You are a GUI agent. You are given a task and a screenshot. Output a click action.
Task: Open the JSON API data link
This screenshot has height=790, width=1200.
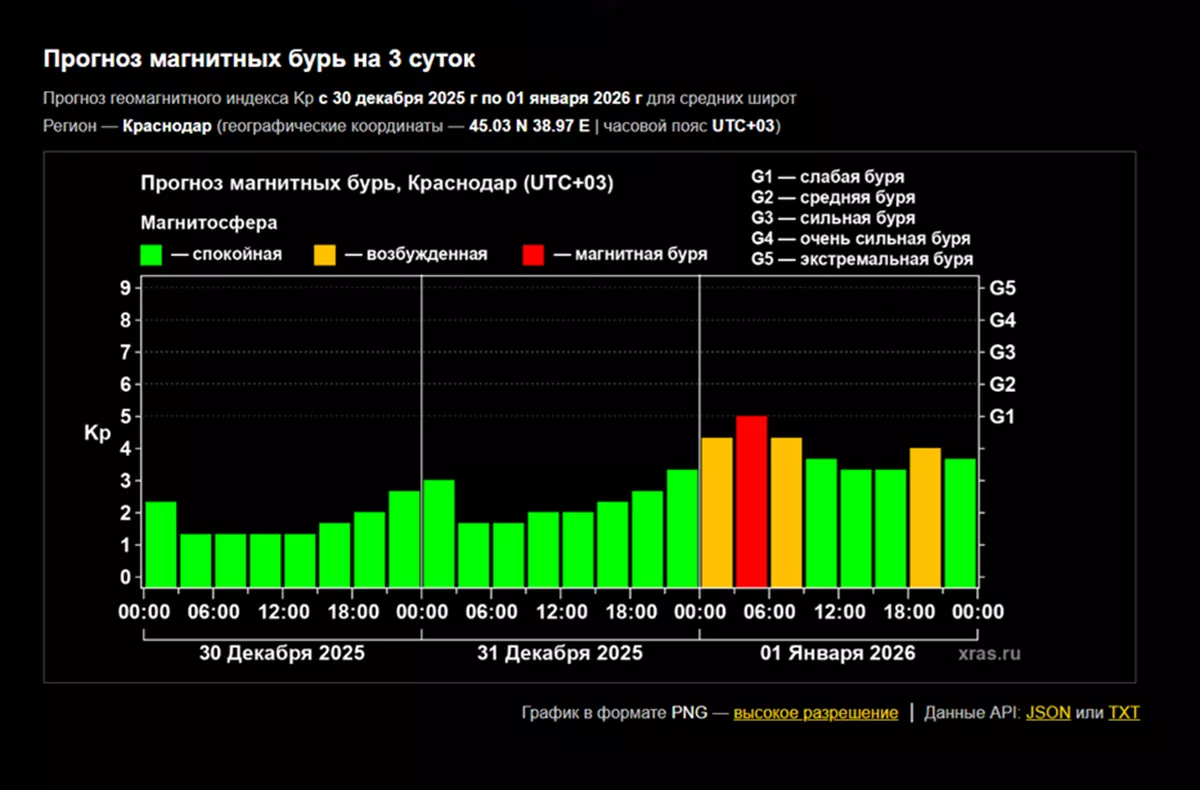(1048, 713)
